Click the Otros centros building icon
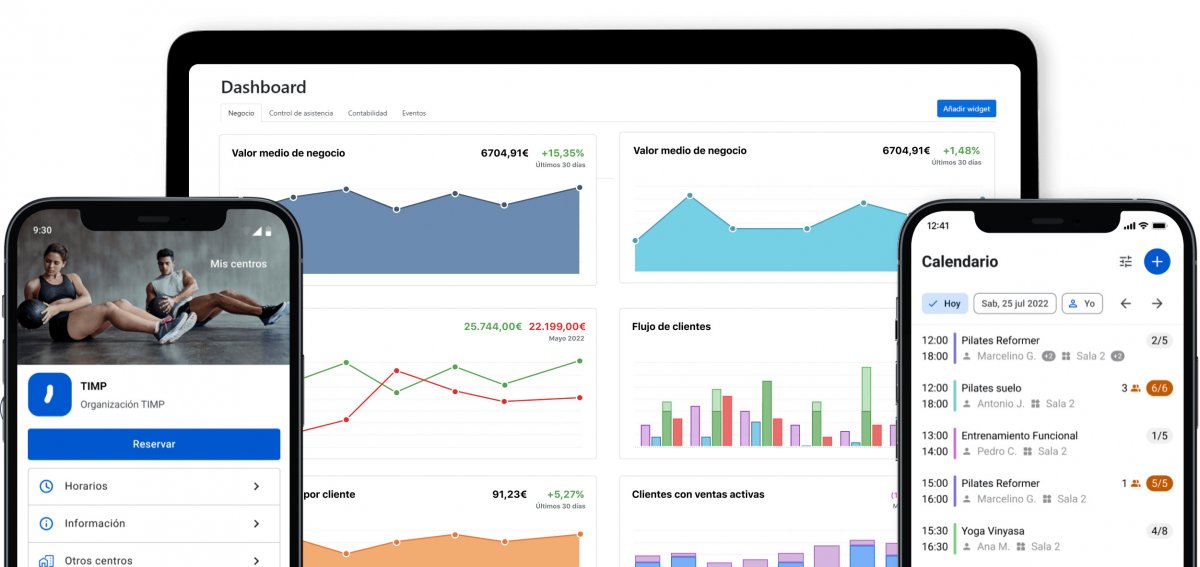Viewport: 1200px width, 567px height. tap(46, 560)
